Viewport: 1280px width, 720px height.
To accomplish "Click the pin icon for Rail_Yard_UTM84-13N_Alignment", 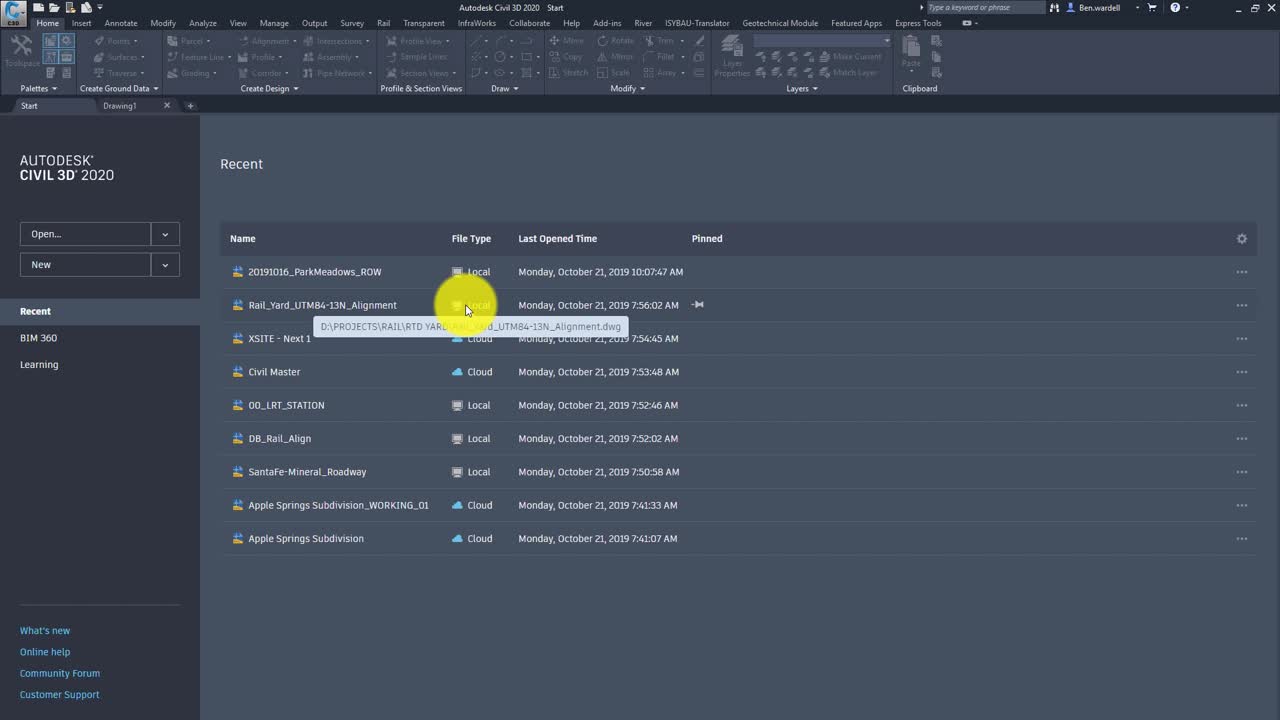I will click(698, 305).
